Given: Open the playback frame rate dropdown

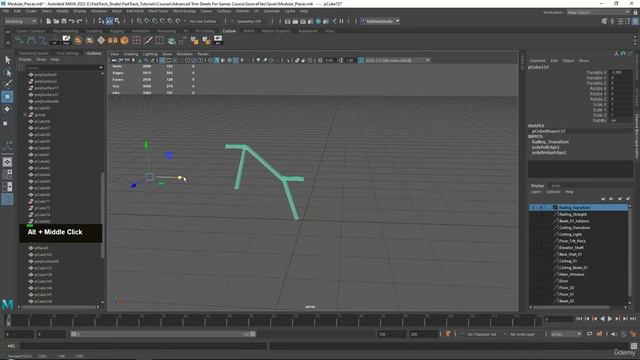Looking at the screenshot, I should pyautogui.click(x=566, y=334).
